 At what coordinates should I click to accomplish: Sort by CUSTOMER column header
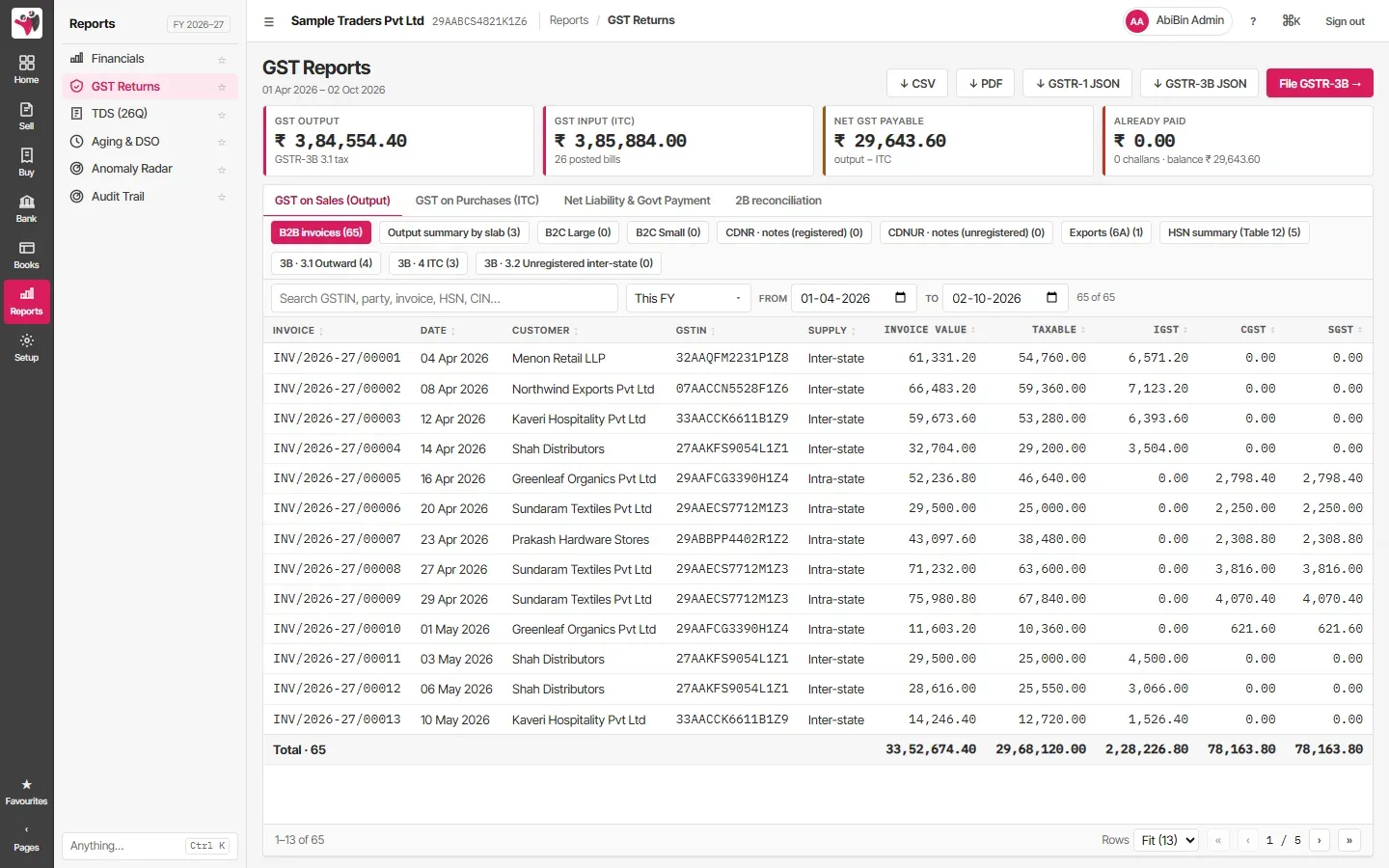[x=545, y=330]
